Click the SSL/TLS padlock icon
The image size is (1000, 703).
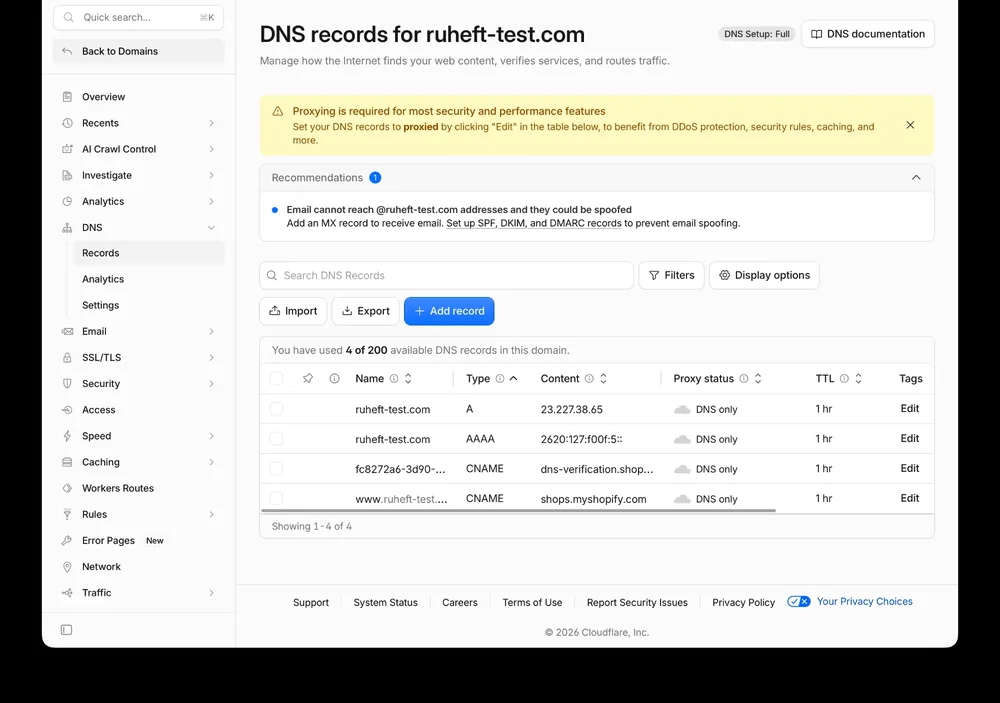67,358
